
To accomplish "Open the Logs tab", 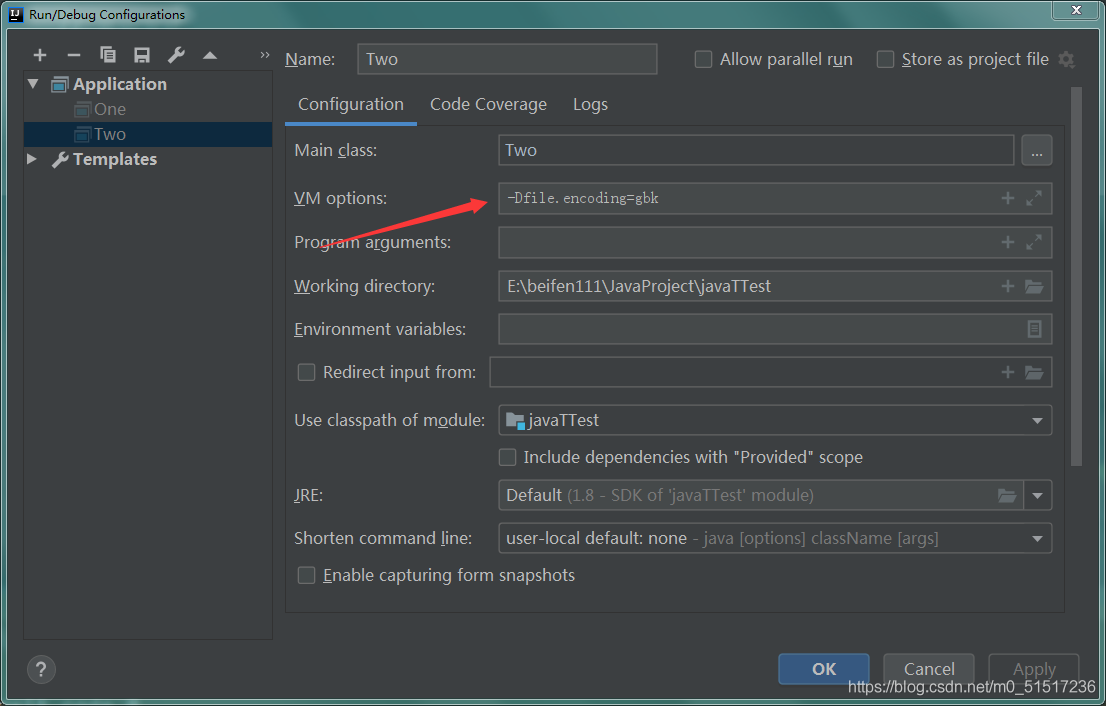I will [x=590, y=104].
